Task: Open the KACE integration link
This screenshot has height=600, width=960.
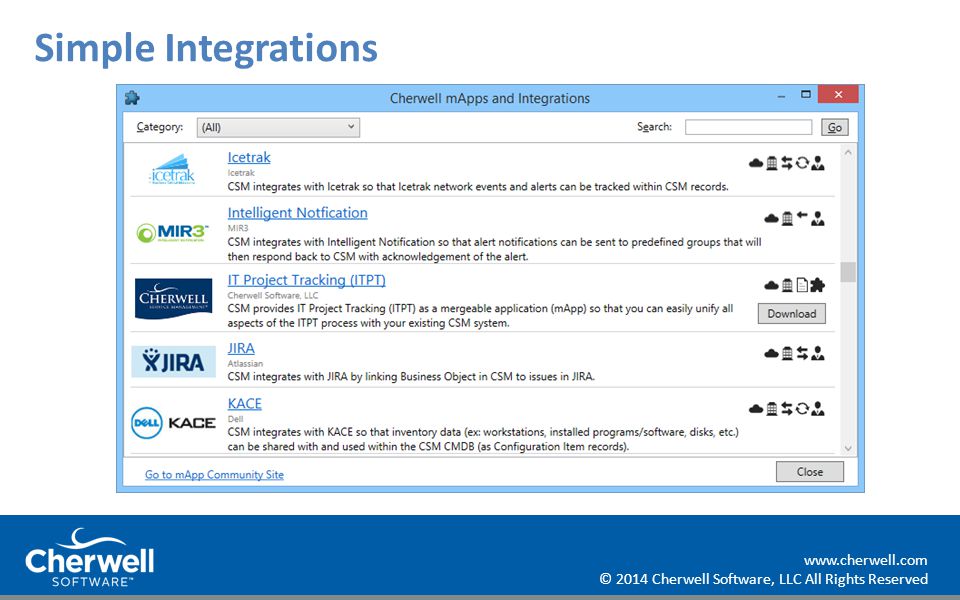Action: pyautogui.click(x=244, y=403)
